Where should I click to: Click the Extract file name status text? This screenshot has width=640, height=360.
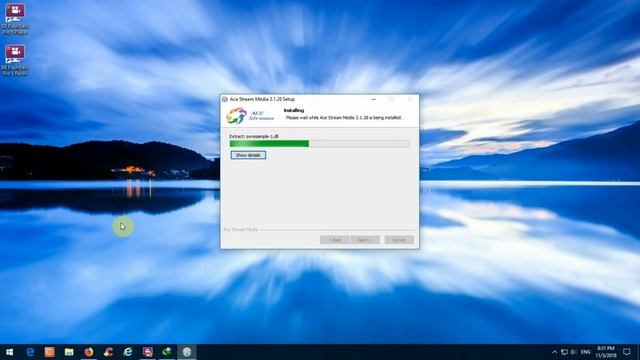[254, 136]
